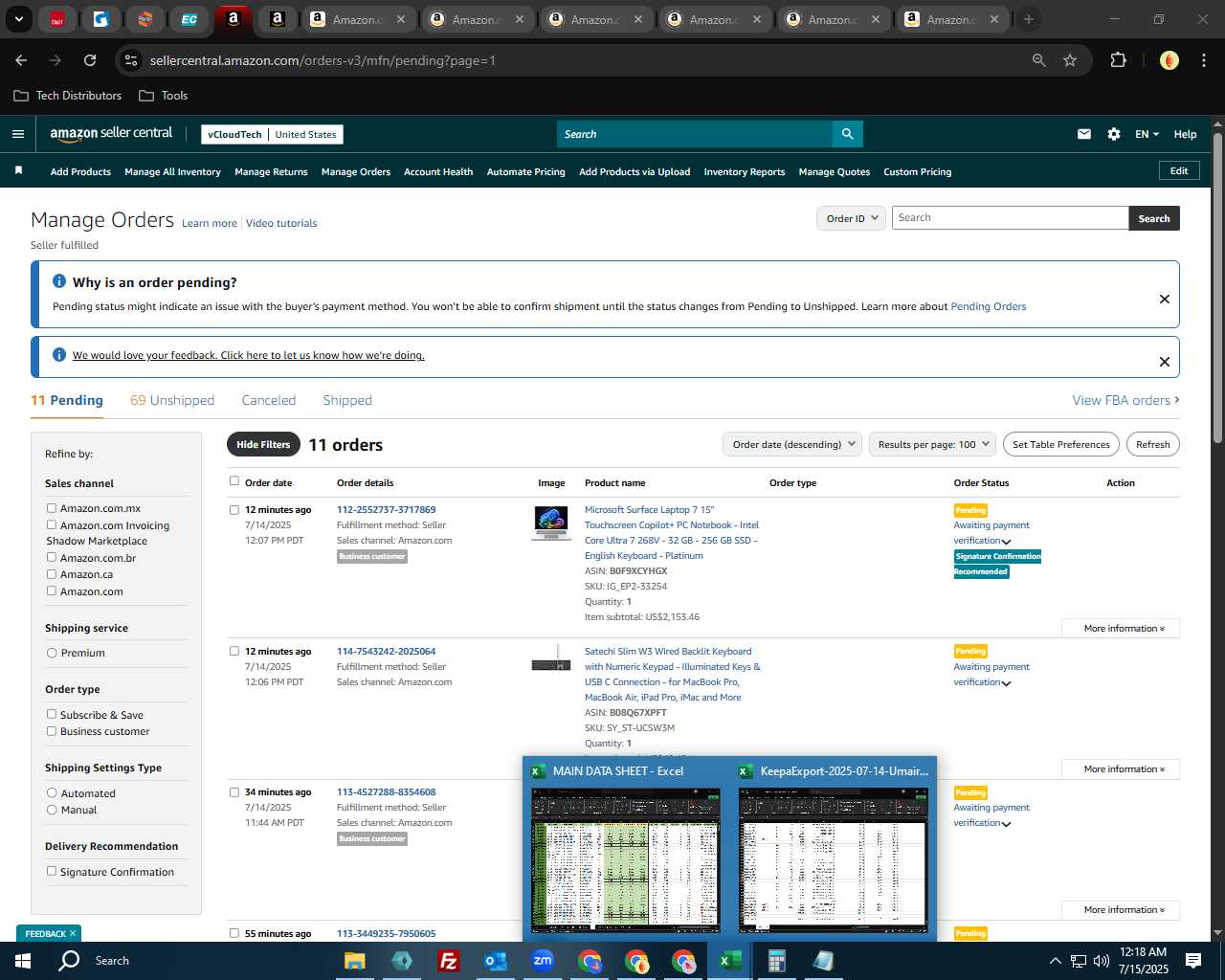The height and width of the screenshot is (980, 1225).
Task: Check the Amazon.com sales channel
Action: pyautogui.click(x=52, y=590)
